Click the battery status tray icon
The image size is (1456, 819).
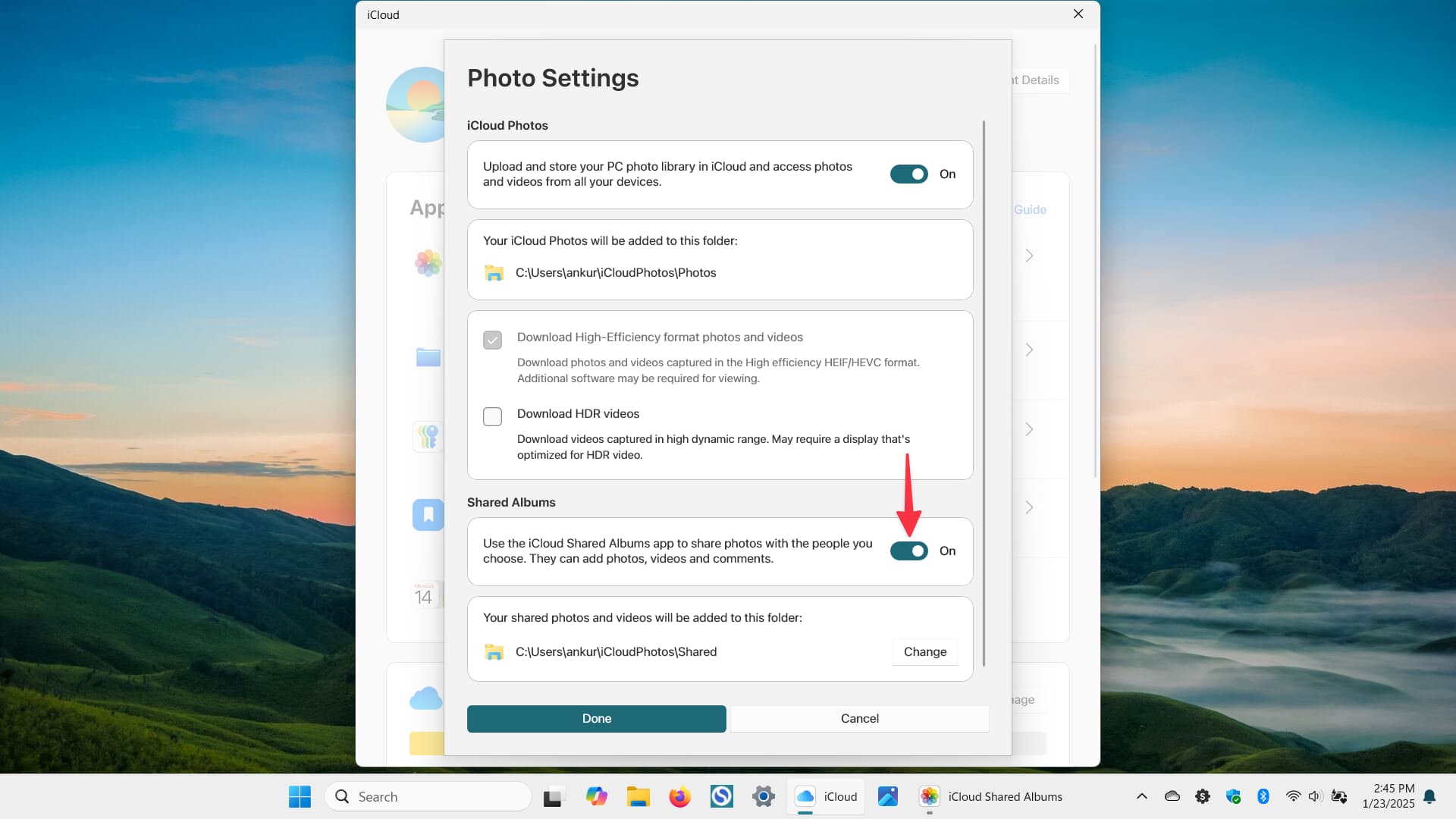[x=1338, y=796]
